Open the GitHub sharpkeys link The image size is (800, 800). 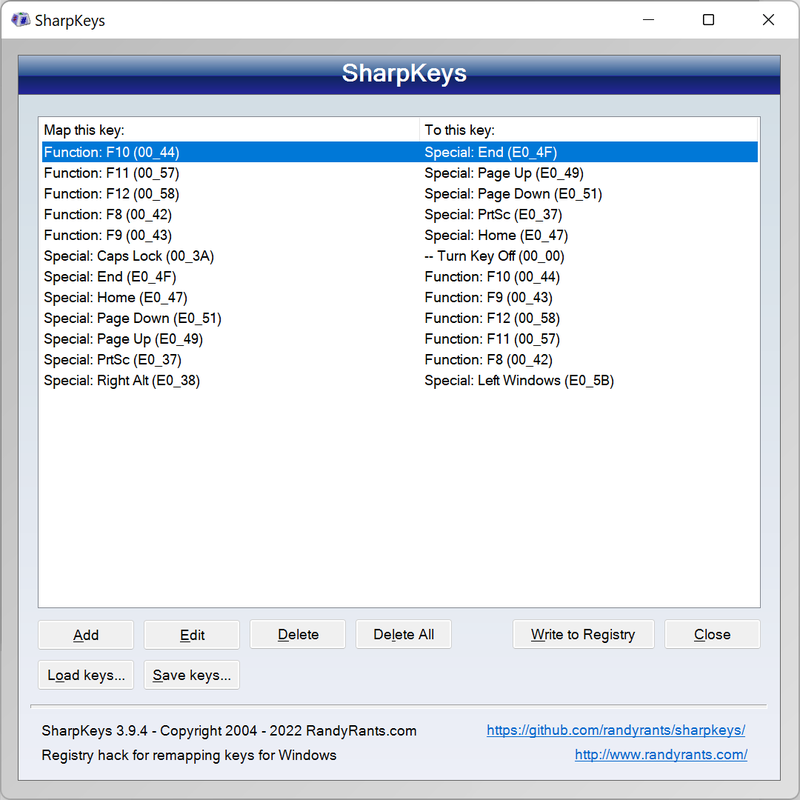pos(616,730)
